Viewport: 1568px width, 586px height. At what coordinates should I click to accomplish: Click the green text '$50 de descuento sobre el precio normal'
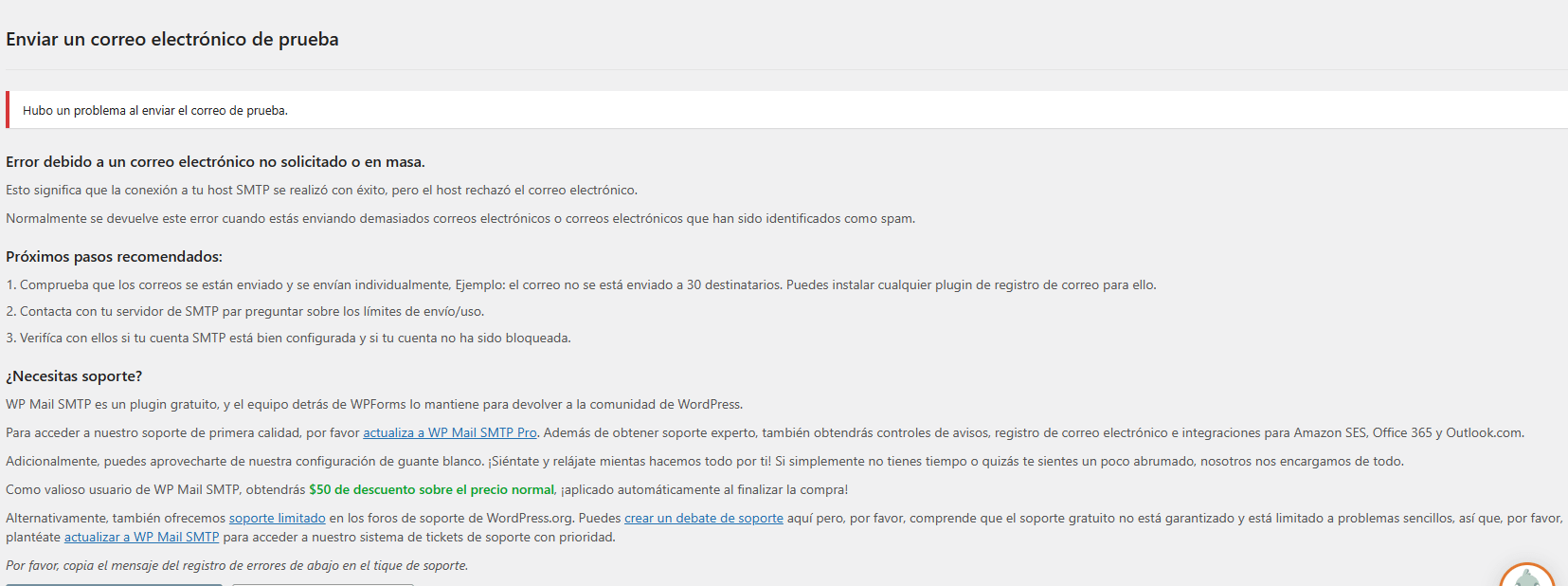pyautogui.click(x=432, y=489)
